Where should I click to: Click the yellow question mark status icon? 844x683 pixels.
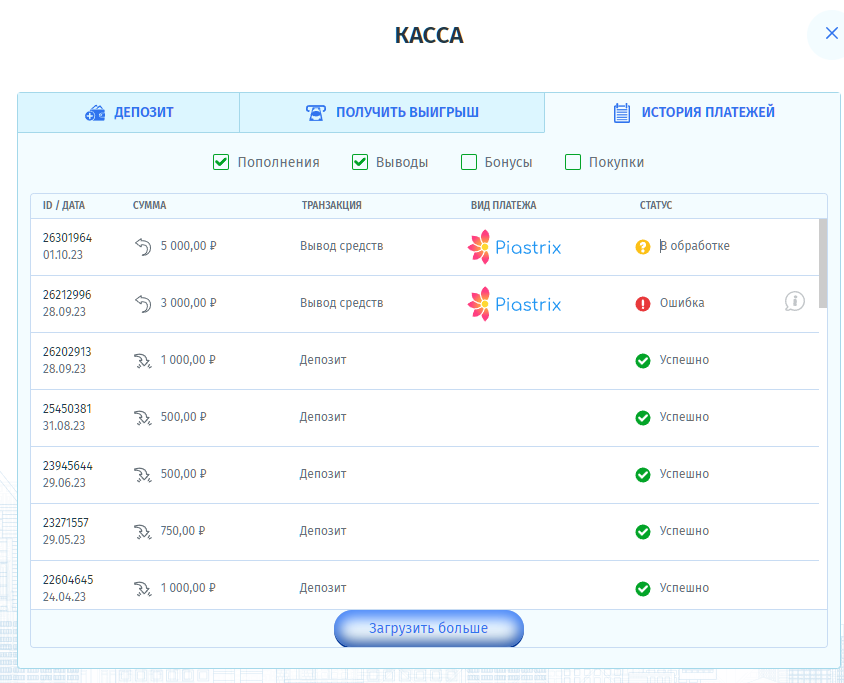(643, 246)
